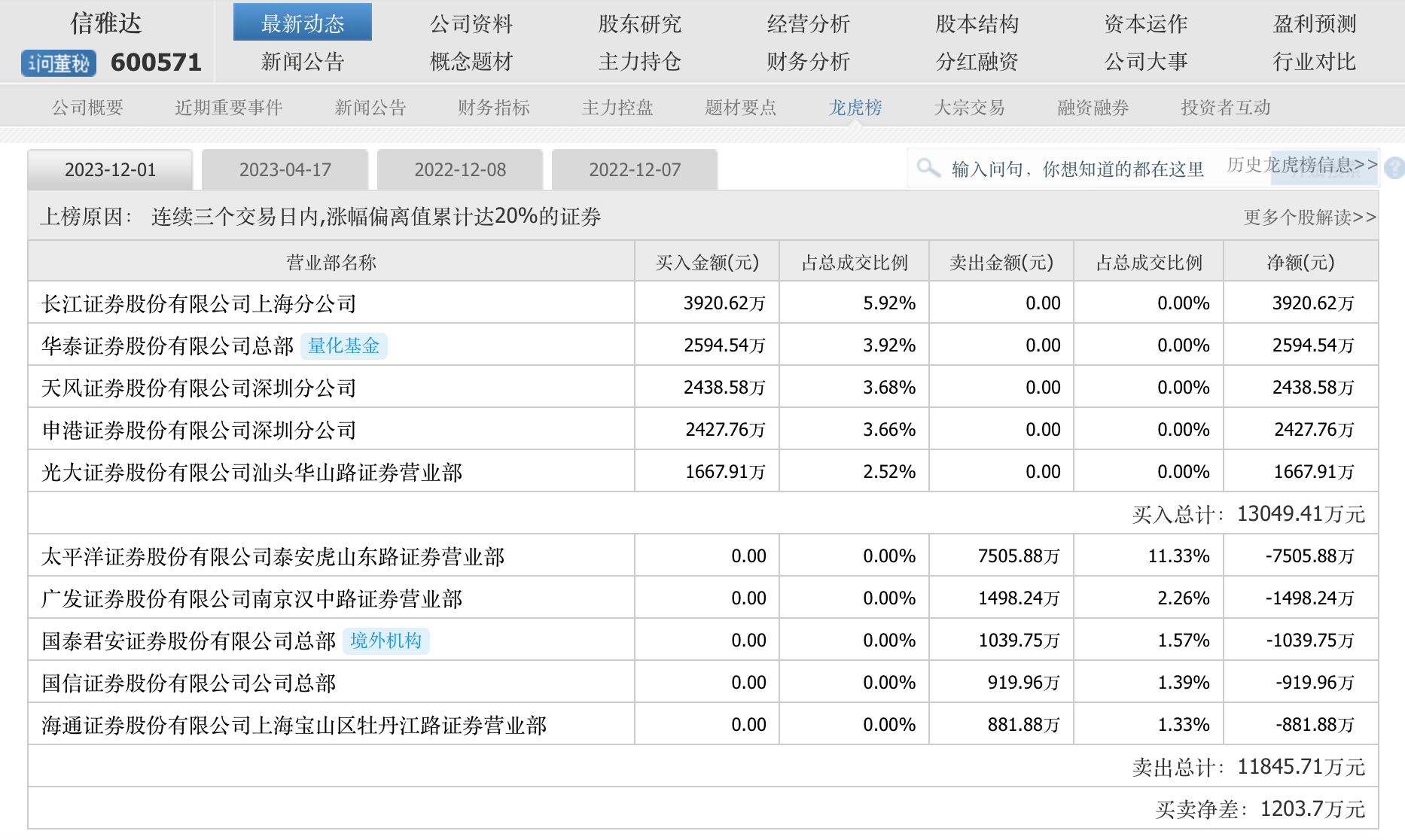Viewport: 1405px width, 840px height.
Task: View the 2022-12-07 date tab
Action: point(635,170)
